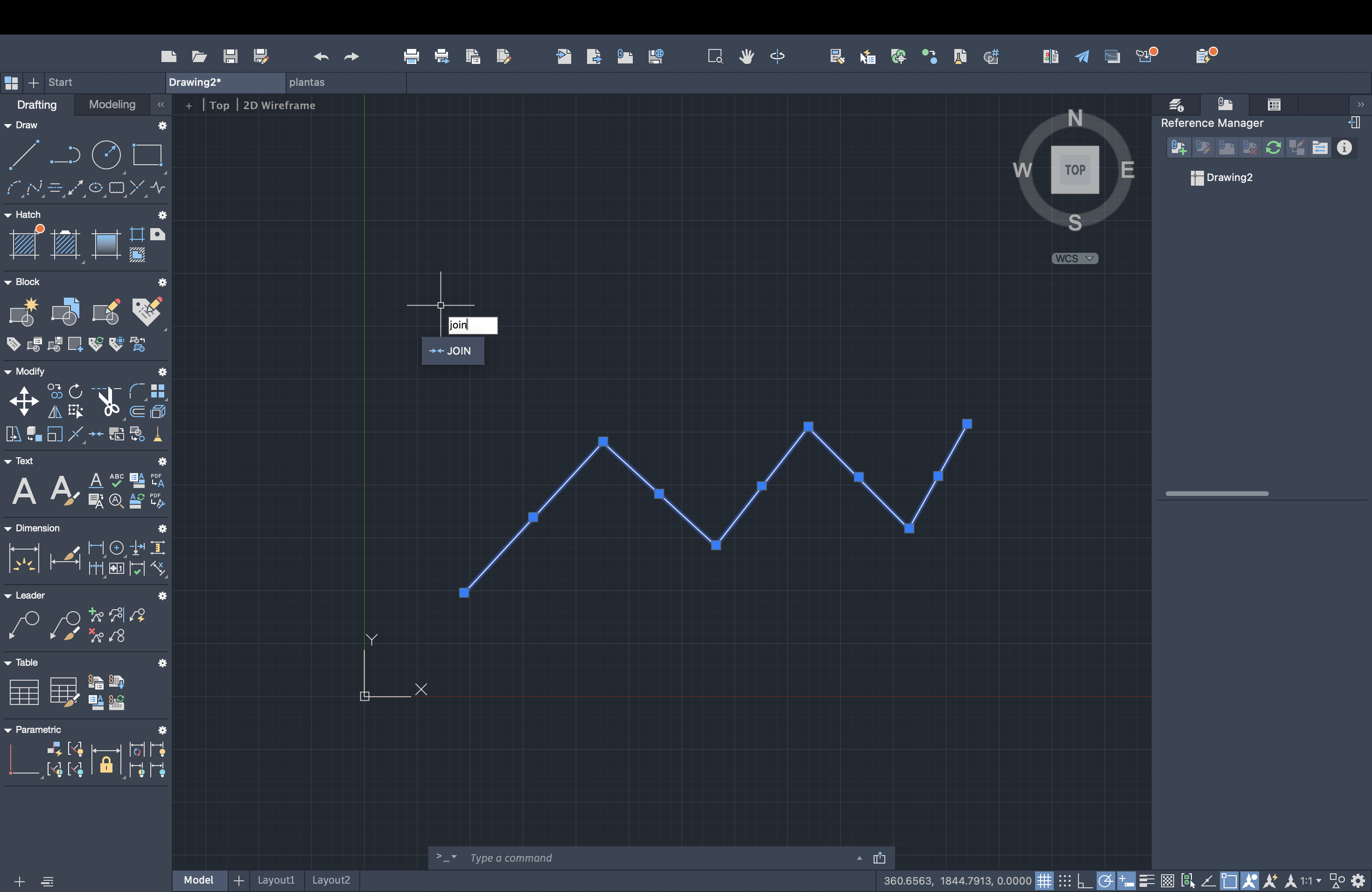This screenshot has width=1372, height=892.
Task: Choose the Ellipse tool in Draw panel
Action: (x=96, y=188)
